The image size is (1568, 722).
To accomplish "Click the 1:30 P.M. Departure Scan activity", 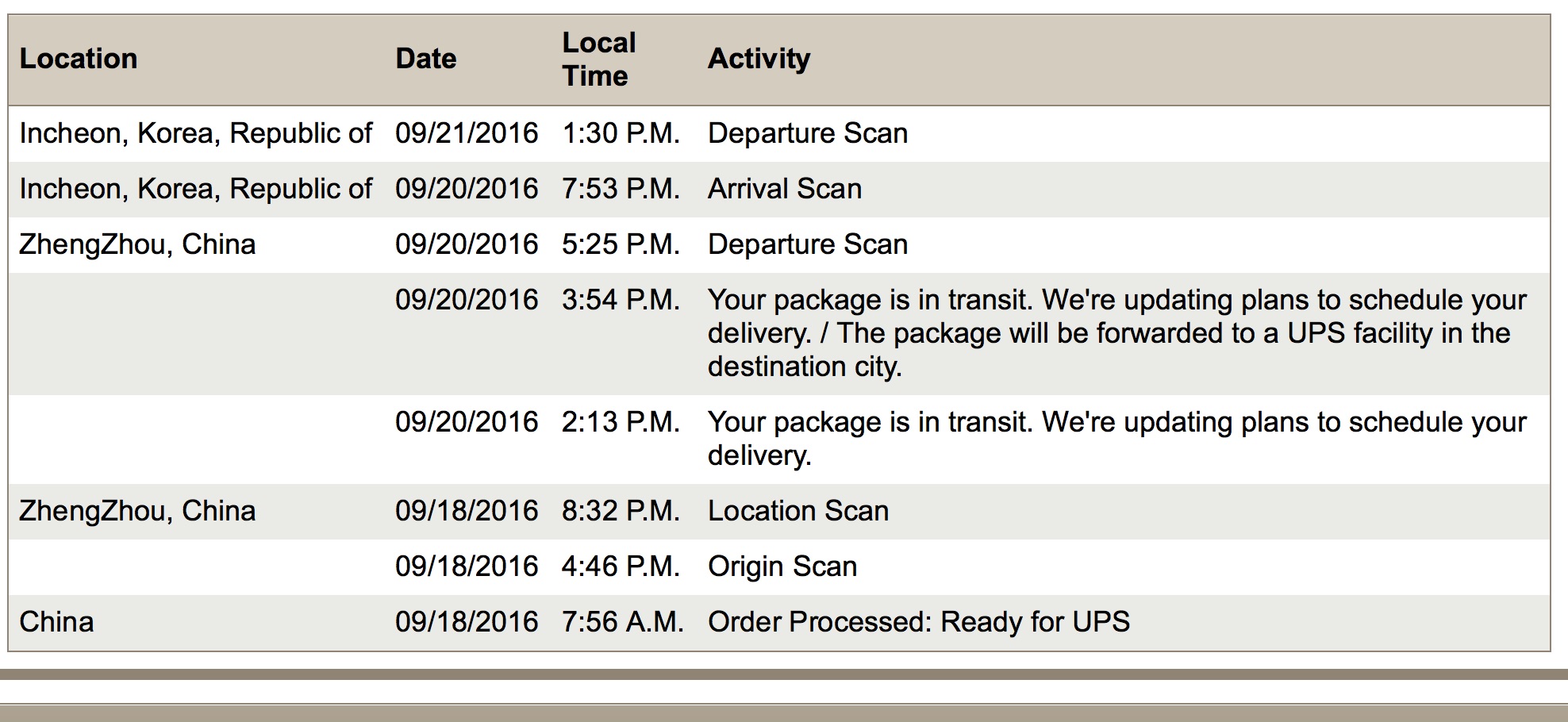I will pyautogui.click(x=807, y=133).
